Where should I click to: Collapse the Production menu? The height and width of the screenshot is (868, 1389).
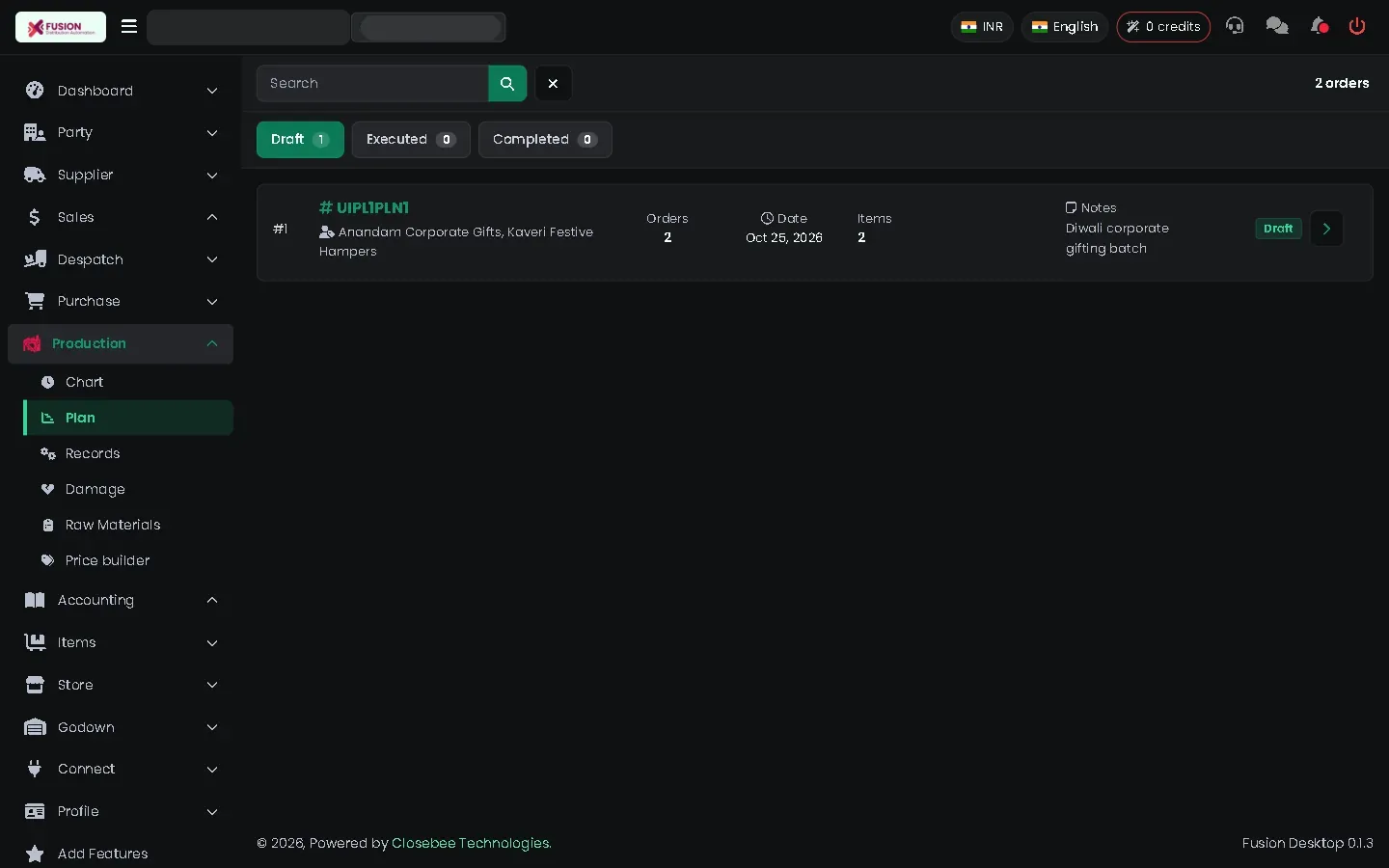point(121,343)
